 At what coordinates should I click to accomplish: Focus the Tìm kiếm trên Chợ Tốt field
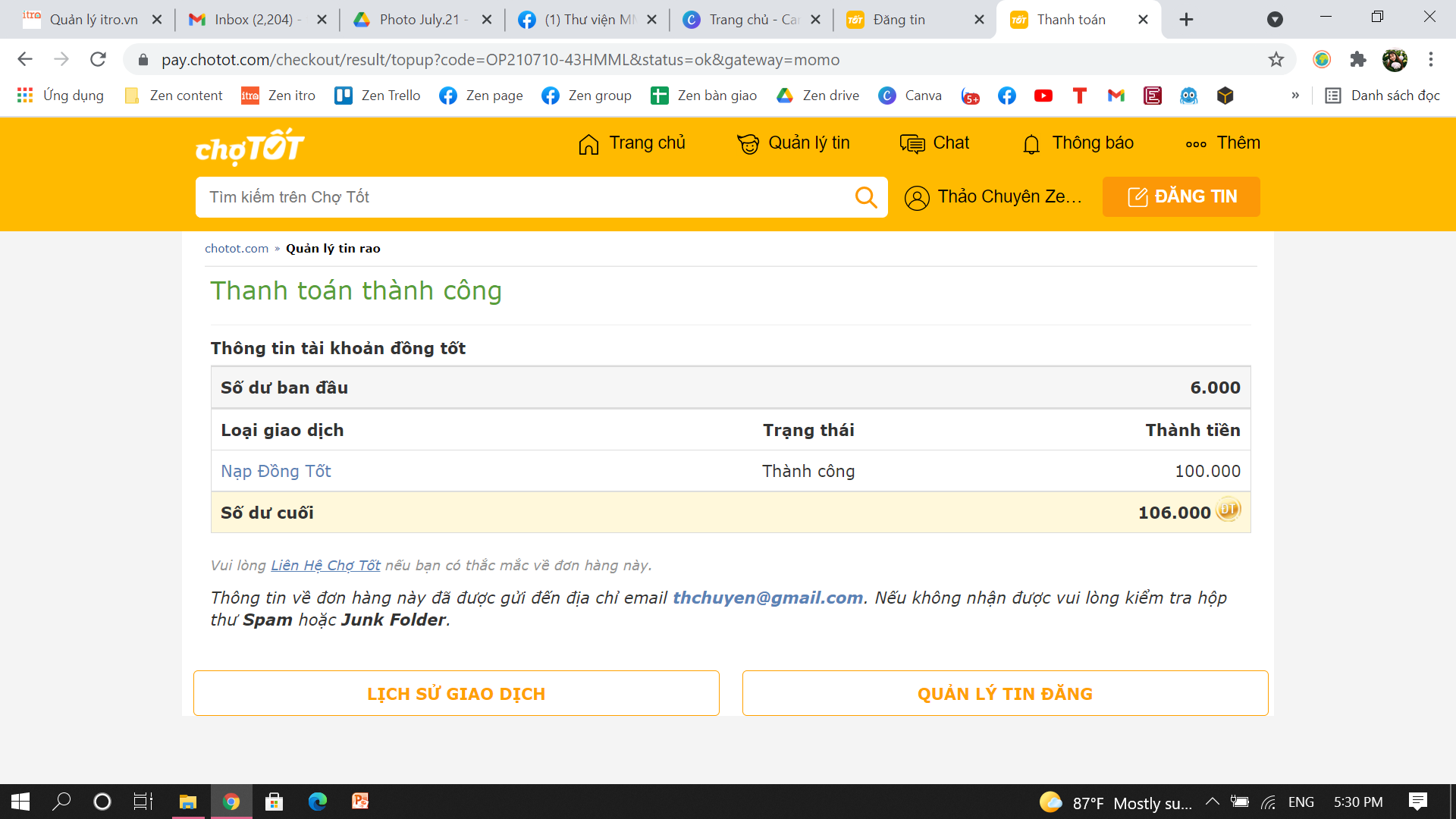click(523, 197)
